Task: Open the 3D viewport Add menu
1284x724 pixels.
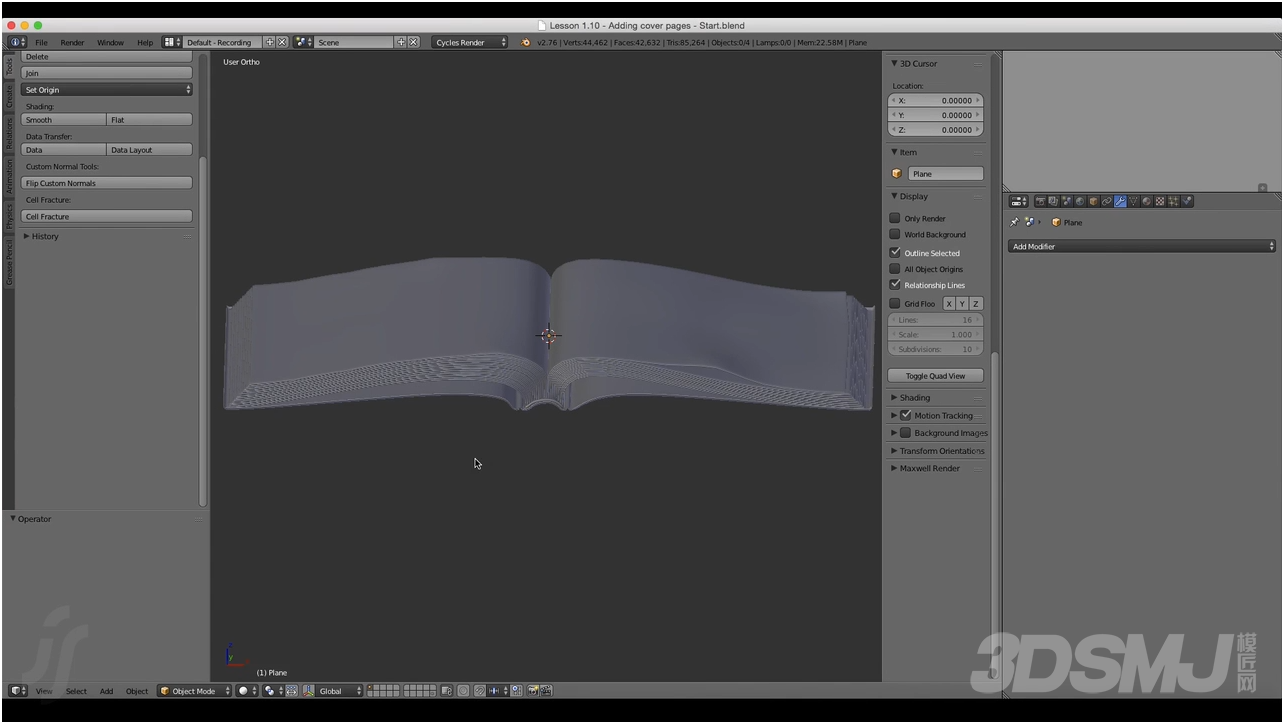Action: coord(106,691)
